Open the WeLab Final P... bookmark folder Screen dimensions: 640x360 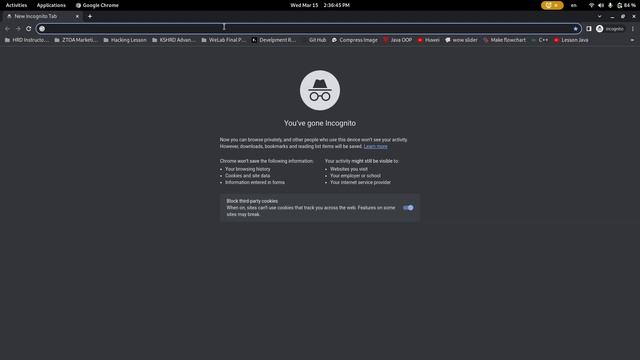point(223,40)
